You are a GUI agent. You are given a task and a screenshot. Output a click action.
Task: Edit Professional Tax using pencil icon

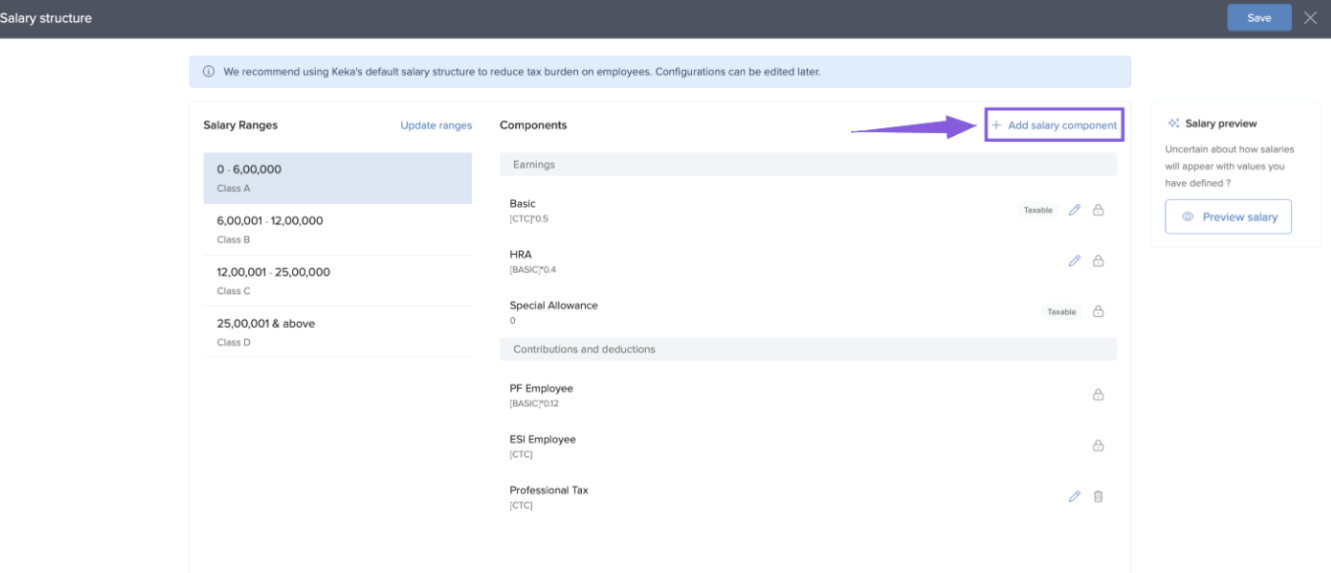coord(1075,497)
